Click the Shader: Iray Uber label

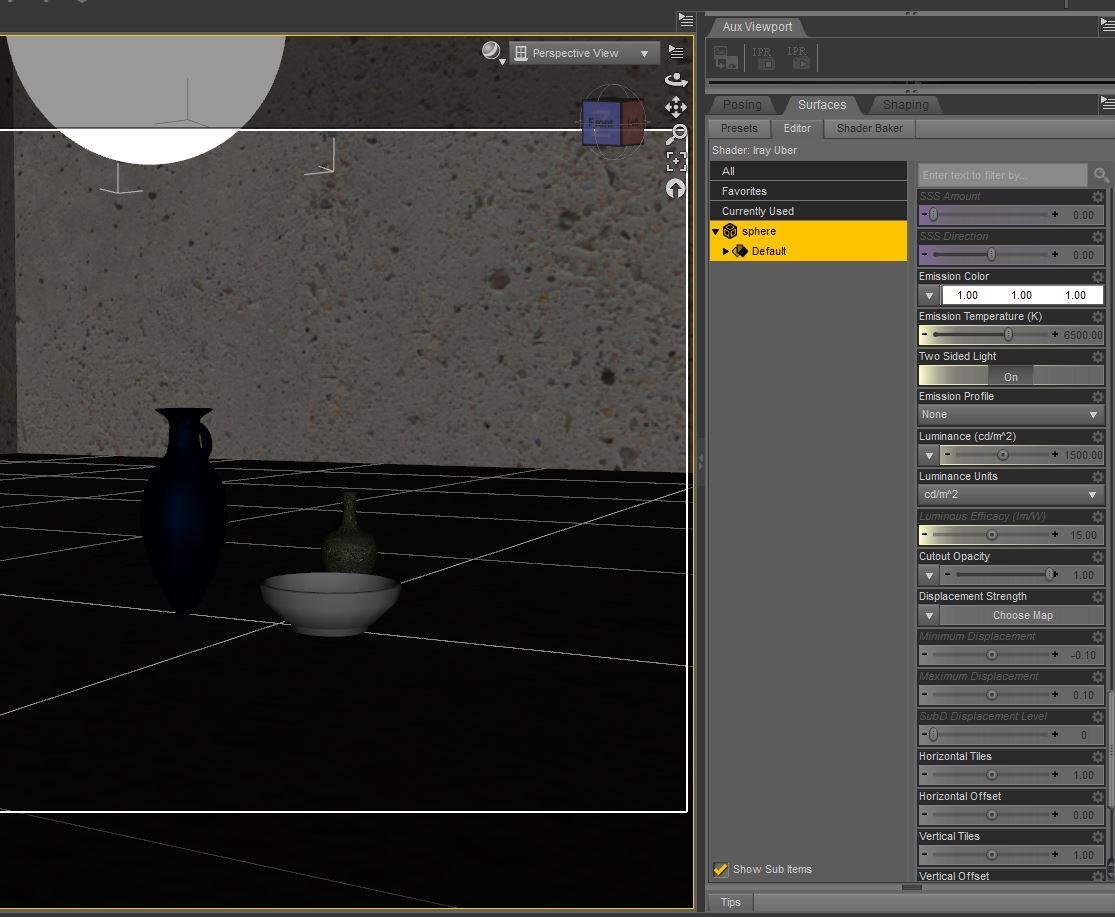pos(754,151)
